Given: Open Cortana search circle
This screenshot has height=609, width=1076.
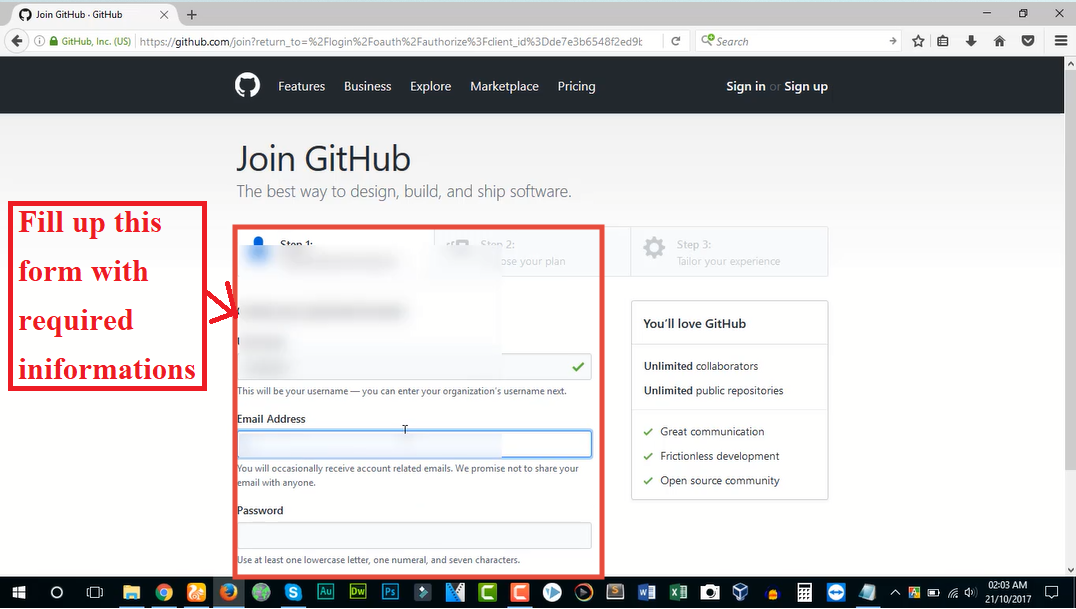Looking at the screenshot, I should 57,593.
